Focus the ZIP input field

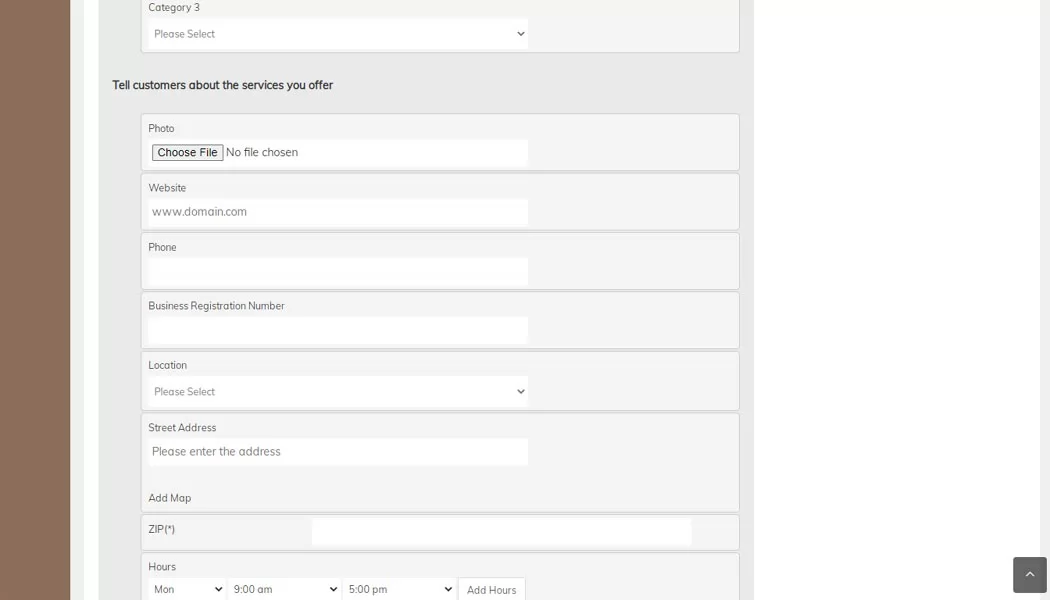click(502, 532)
